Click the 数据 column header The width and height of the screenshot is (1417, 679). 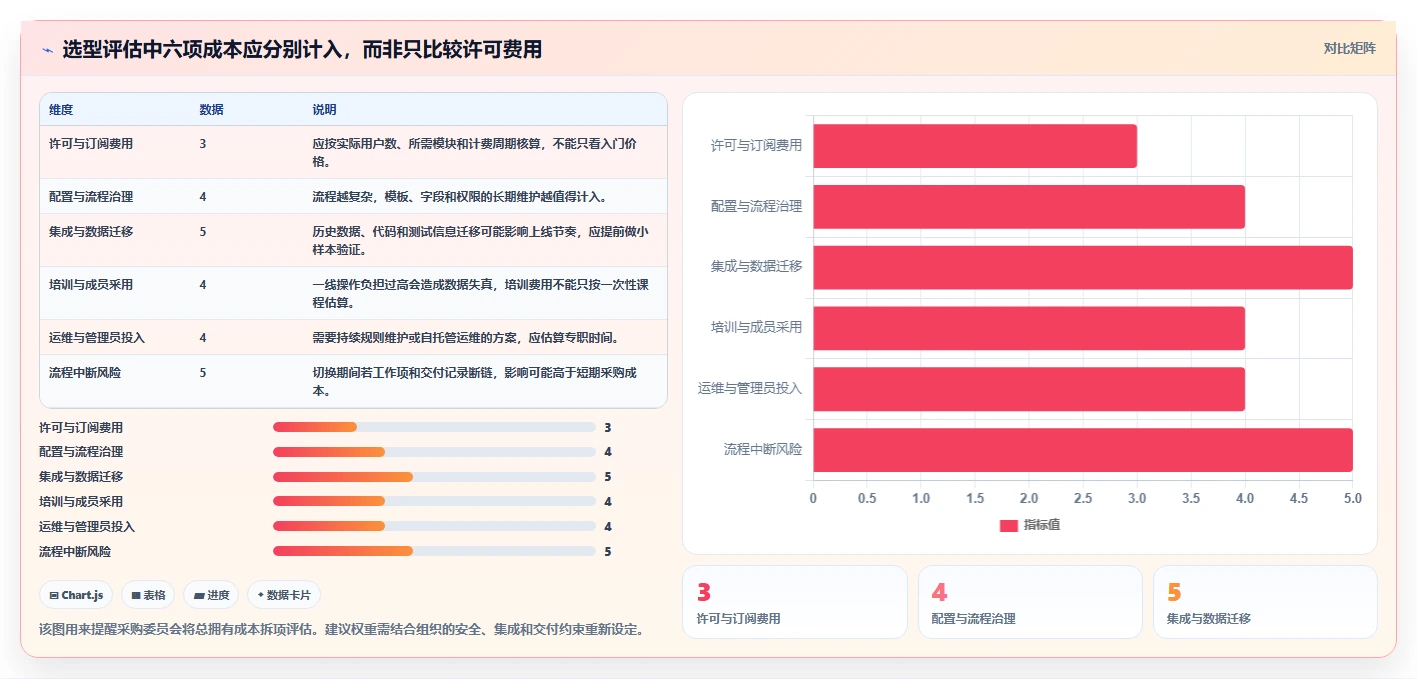(211, 110)
